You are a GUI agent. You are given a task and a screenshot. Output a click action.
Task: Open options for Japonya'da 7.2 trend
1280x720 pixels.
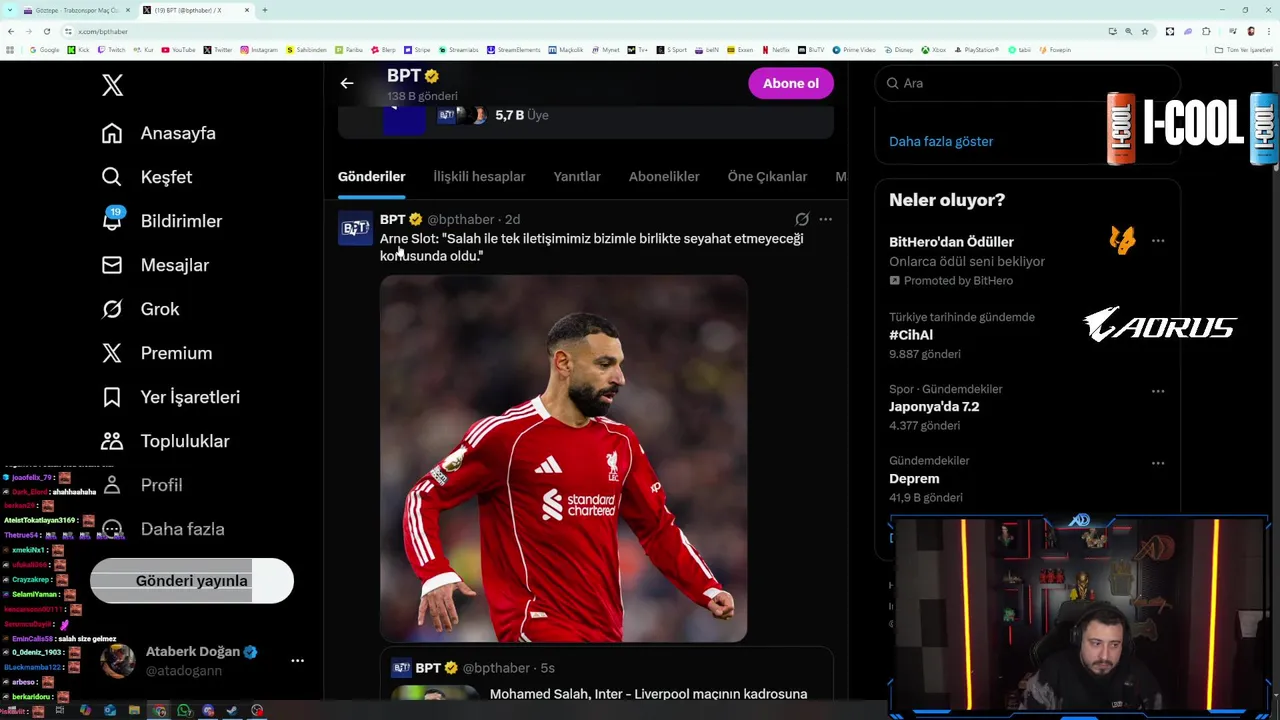coord(1158,391)
